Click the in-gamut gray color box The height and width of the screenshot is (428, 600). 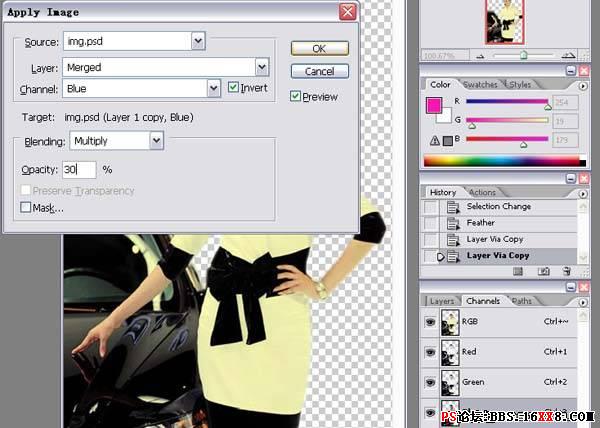point(447,141)
